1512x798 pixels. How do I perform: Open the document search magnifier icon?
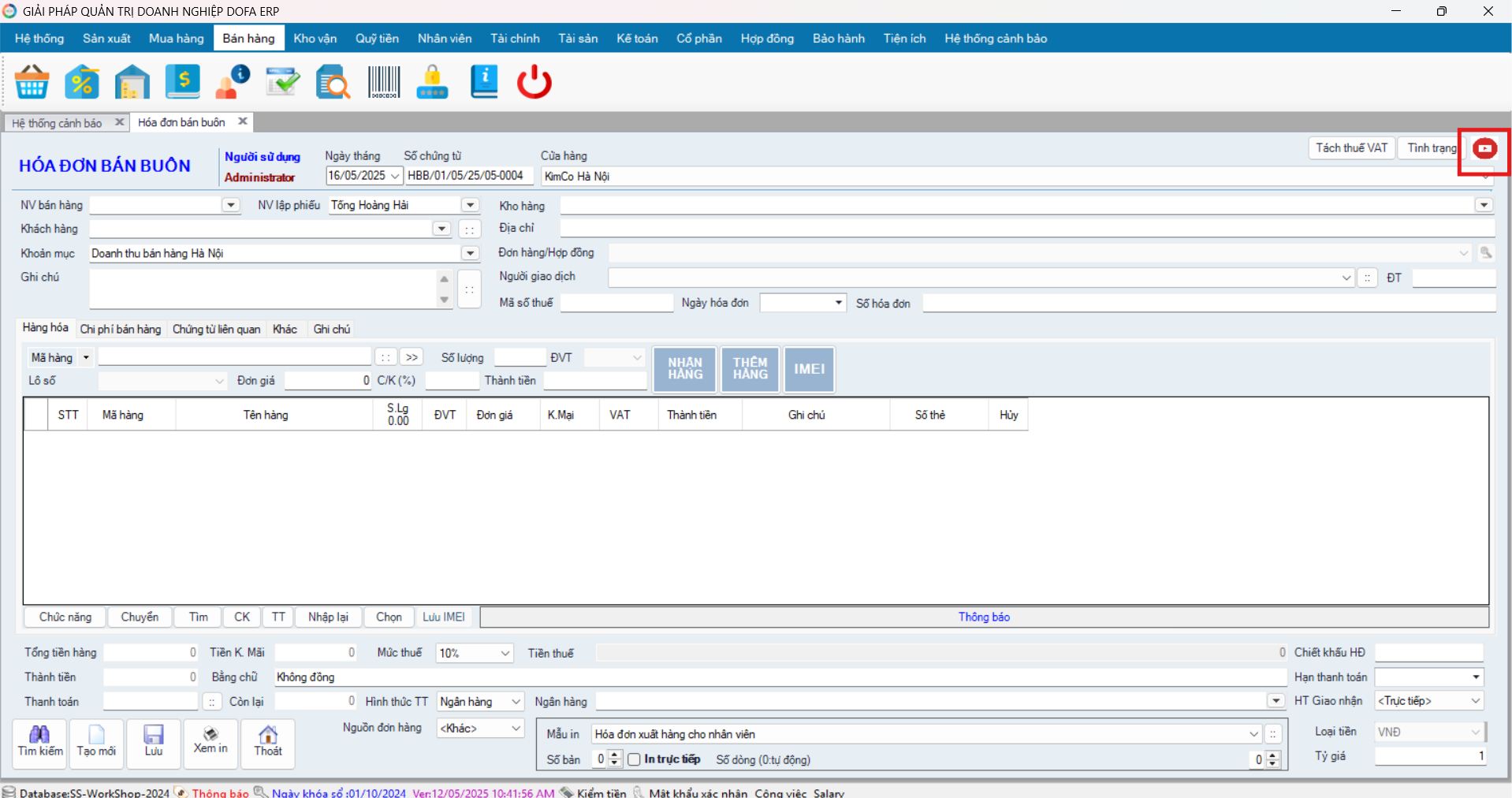[x=333, y=81]
